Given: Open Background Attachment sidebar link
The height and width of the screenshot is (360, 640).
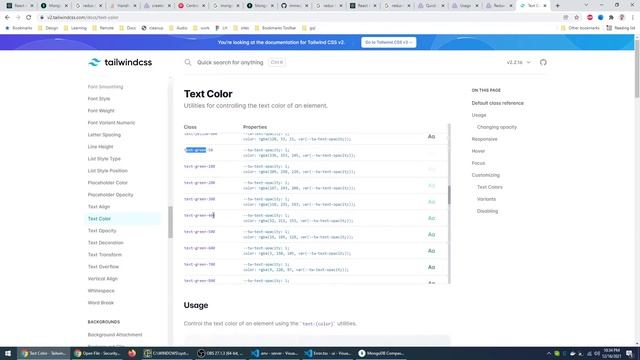Looking at the screenshot, I should point(115,335).
